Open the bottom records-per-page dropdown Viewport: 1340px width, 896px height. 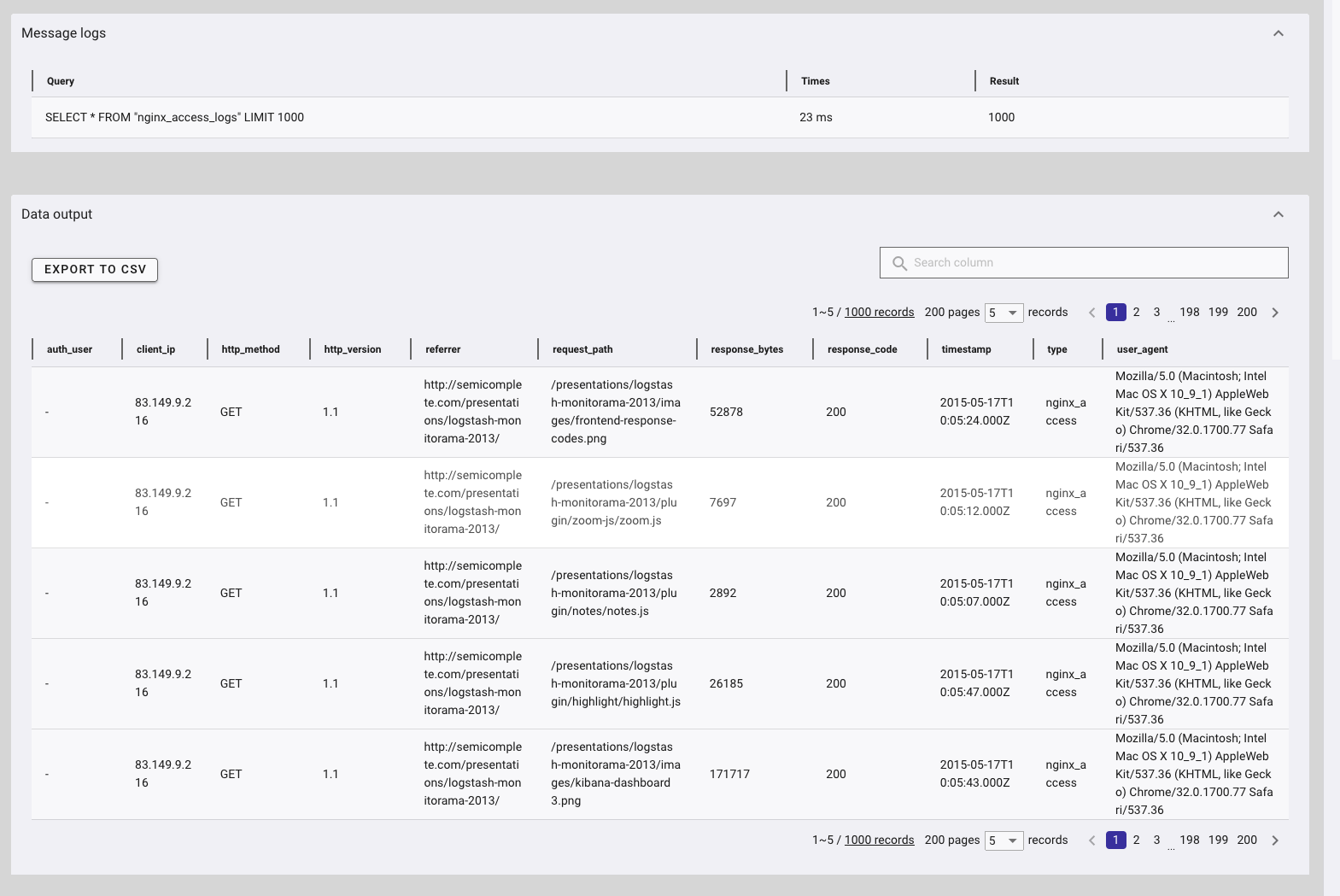[x=1004, y=840]
